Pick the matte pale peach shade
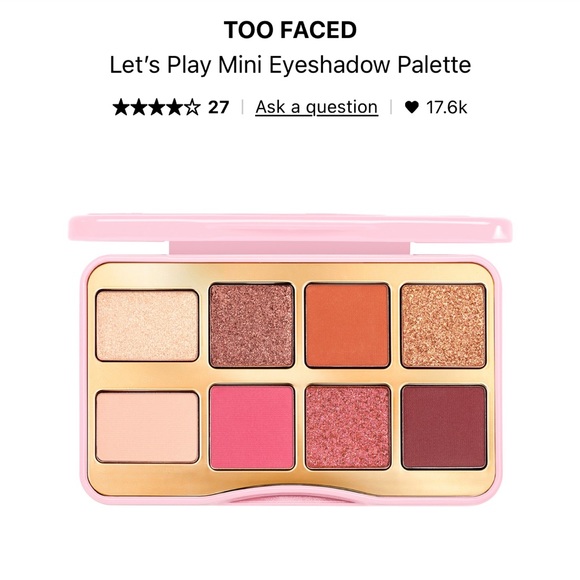Screen dimensions: 580x580 (147, 427)
